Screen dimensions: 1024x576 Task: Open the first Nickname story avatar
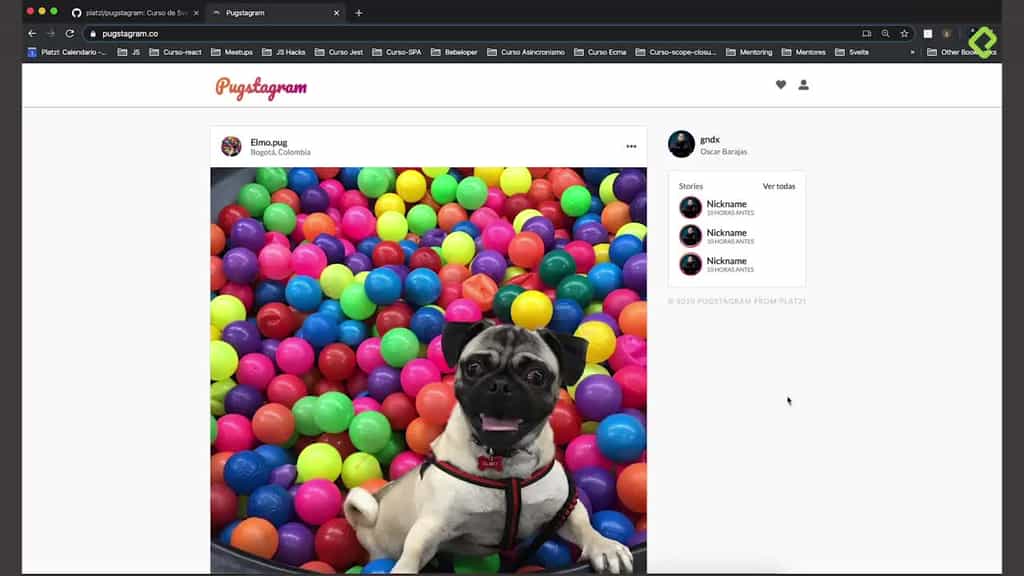click(690, 208)
